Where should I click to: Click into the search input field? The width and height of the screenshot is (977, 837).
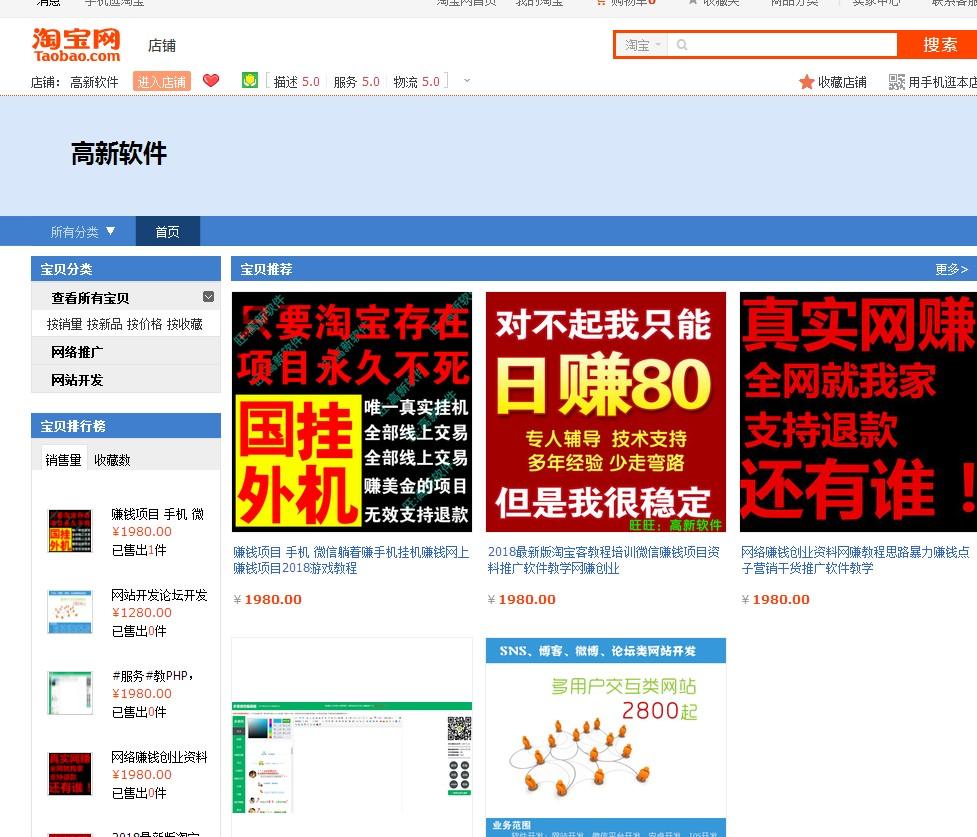coord(790,45)
